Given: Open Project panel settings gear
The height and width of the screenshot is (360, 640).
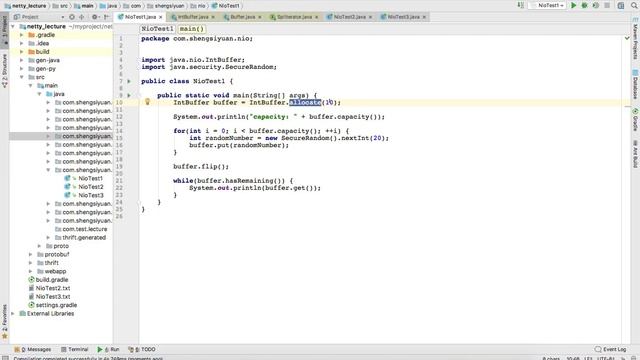Looking at the screenshot, I should pyautogui.click(x=95, y=17).
